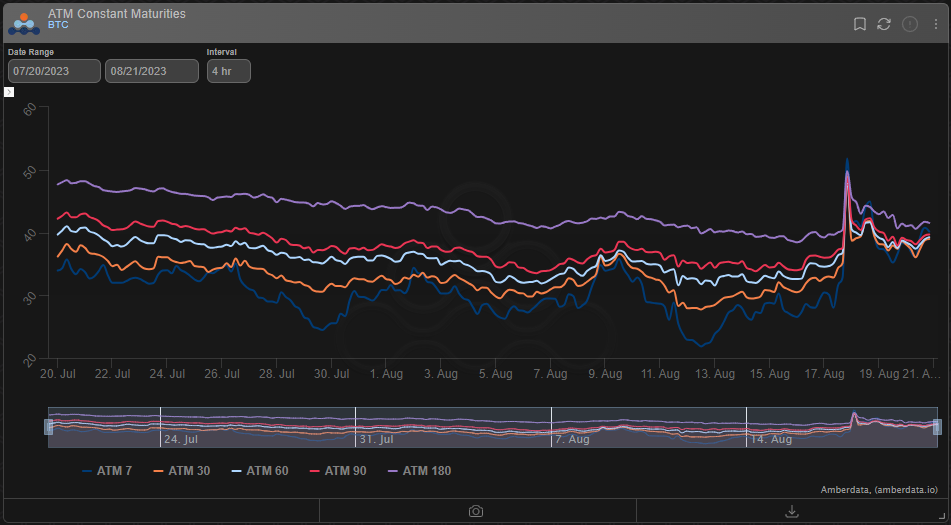This screenshot has height=525, width=951.
Task: Click the Amberdata (amberdata.io) credit link
Action: (x=879, y=489)
